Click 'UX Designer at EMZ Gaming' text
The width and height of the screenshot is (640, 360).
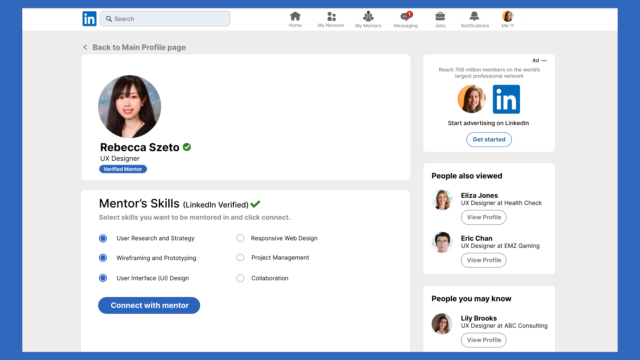click(x=500, y=246)
